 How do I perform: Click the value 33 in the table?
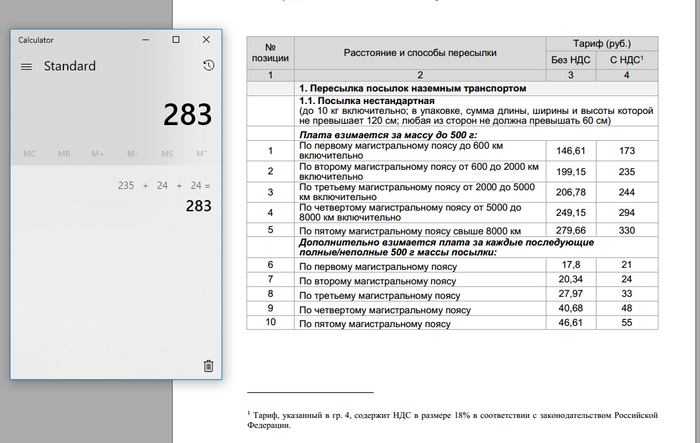(x=627, y=293)
